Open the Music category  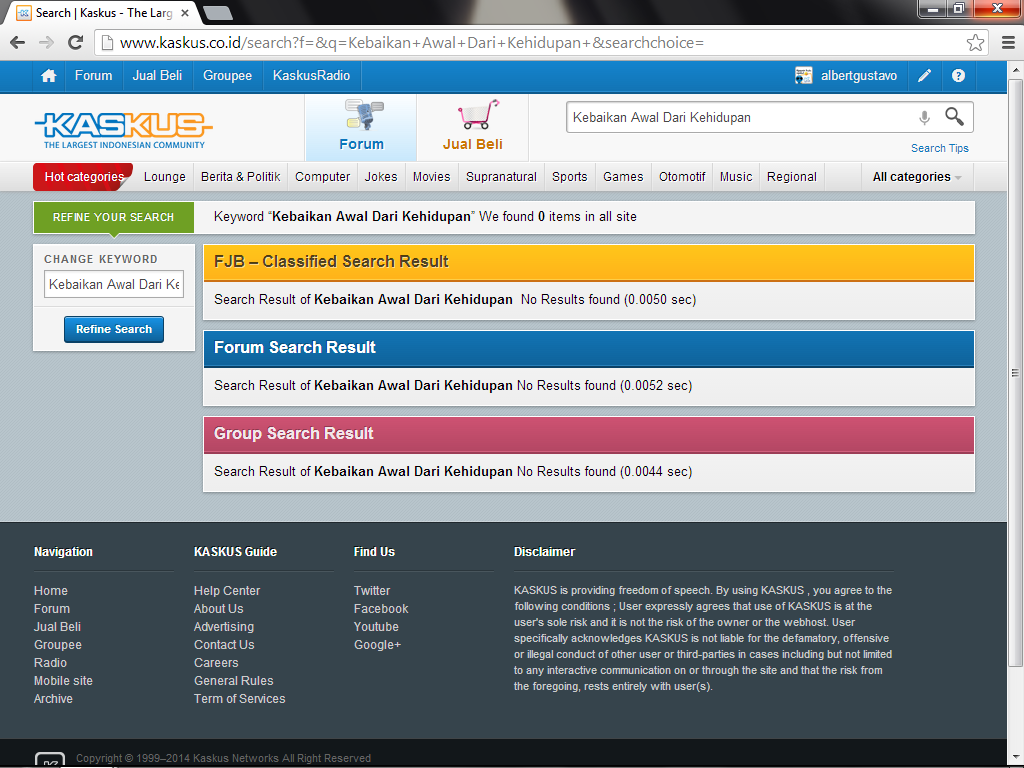tap(736, 177)
